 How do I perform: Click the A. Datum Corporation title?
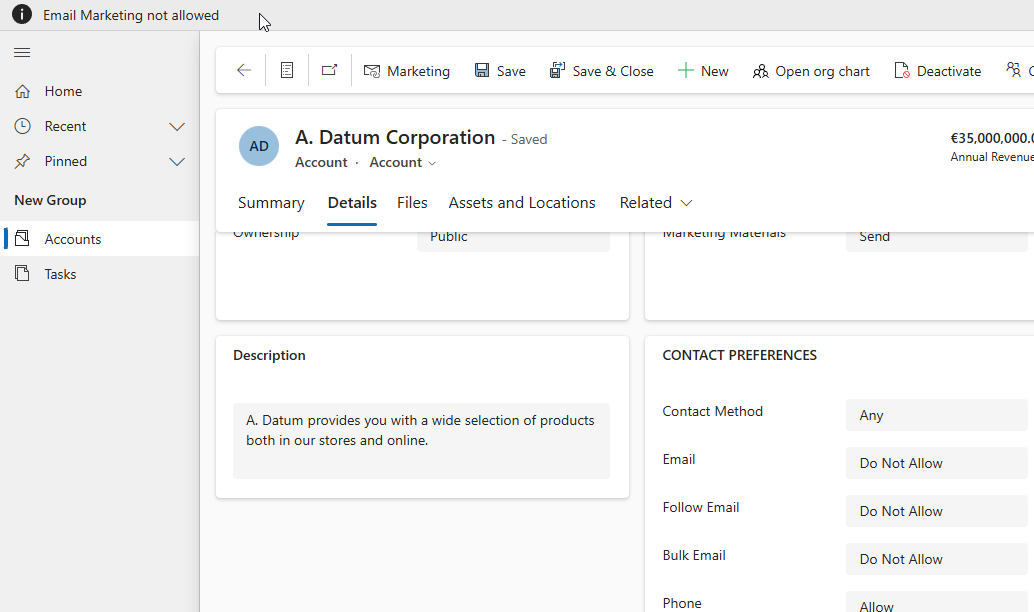(x=395, y=137)
